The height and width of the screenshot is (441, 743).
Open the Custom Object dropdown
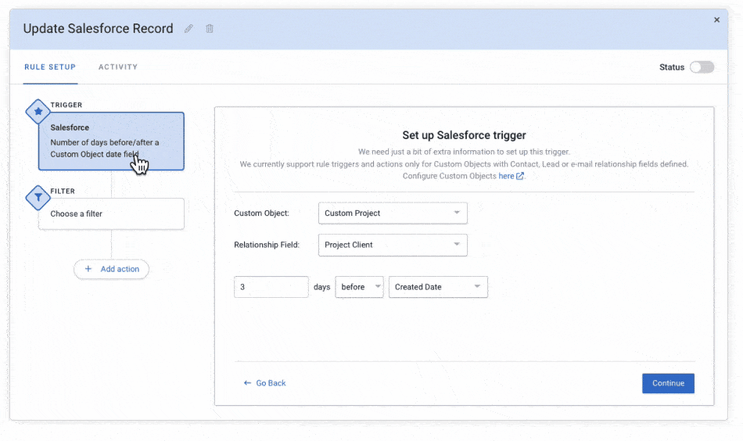pos(392,213)
